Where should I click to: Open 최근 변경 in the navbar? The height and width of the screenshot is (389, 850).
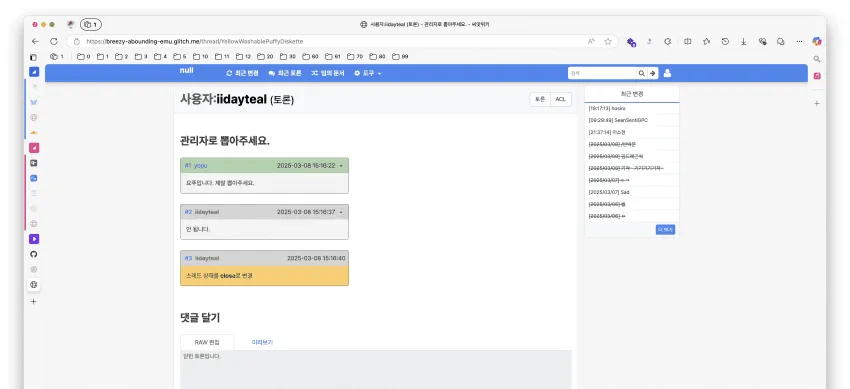point(242,73)
